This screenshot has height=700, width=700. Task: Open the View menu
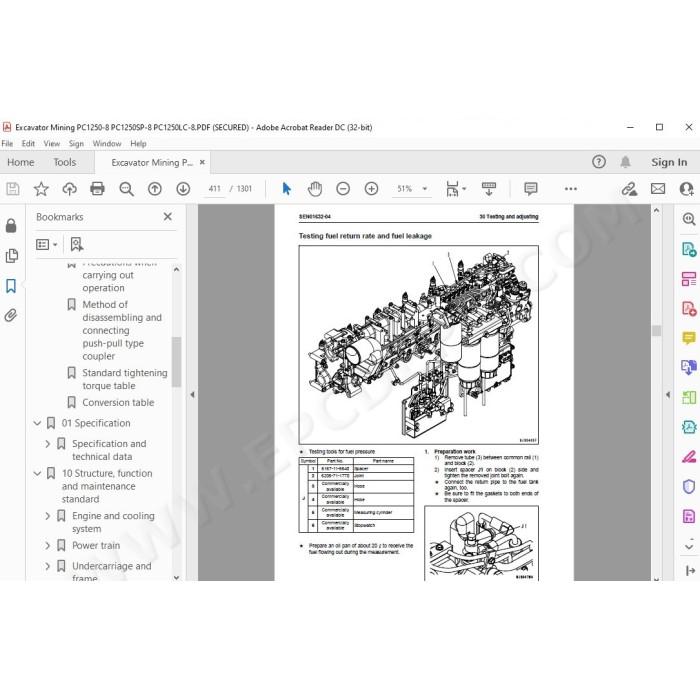[x=52, y=144]
